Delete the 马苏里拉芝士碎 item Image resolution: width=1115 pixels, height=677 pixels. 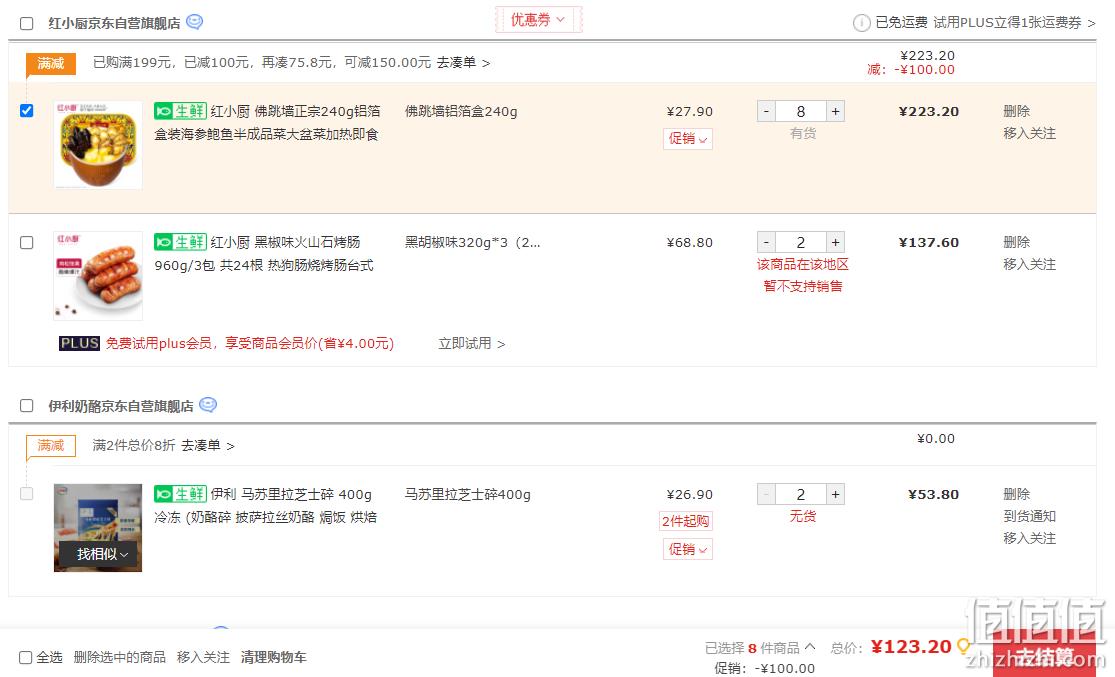pos(1016,494)
